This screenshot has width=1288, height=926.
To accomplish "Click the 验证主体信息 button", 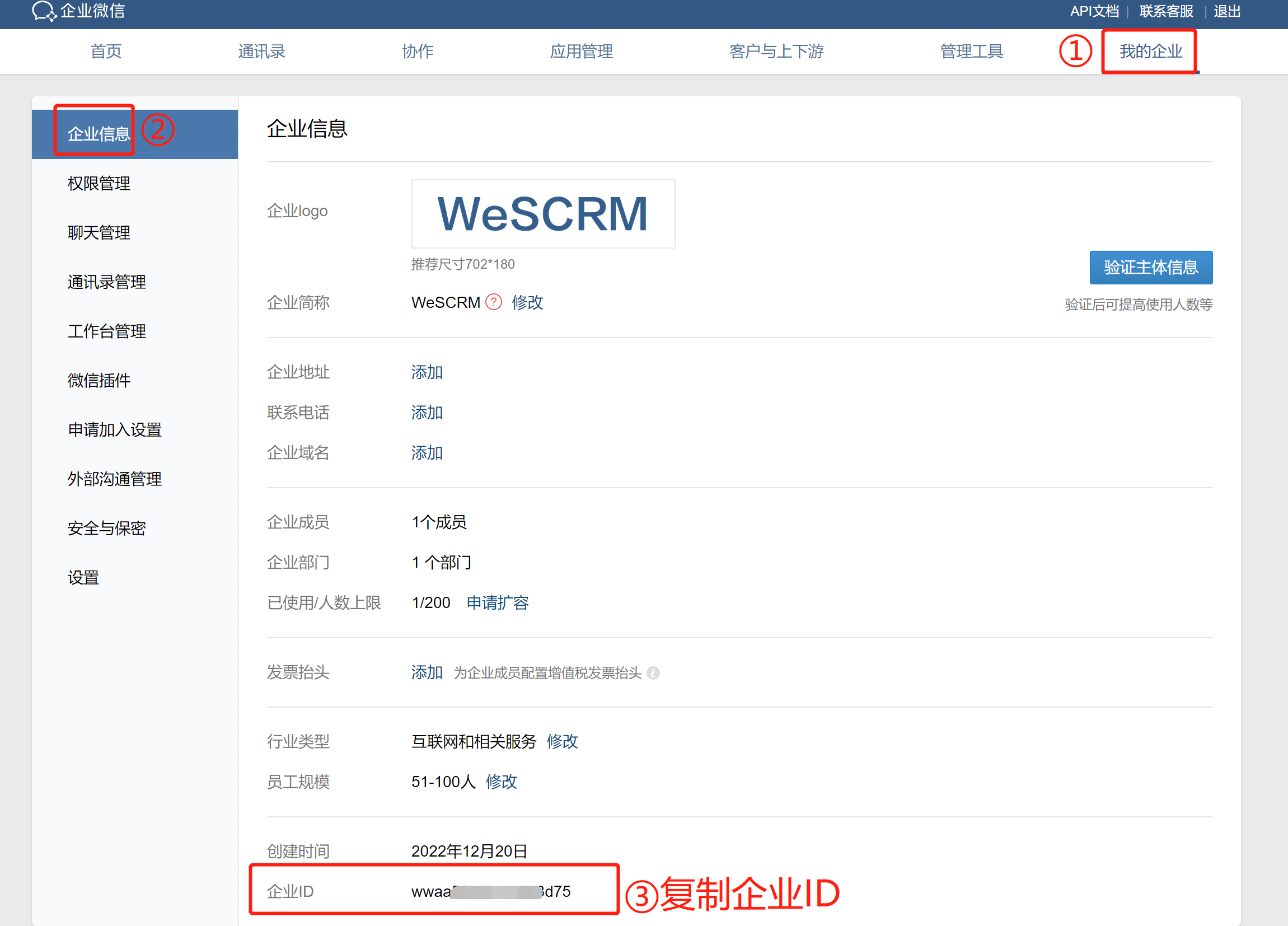I will click(1150, 267).
